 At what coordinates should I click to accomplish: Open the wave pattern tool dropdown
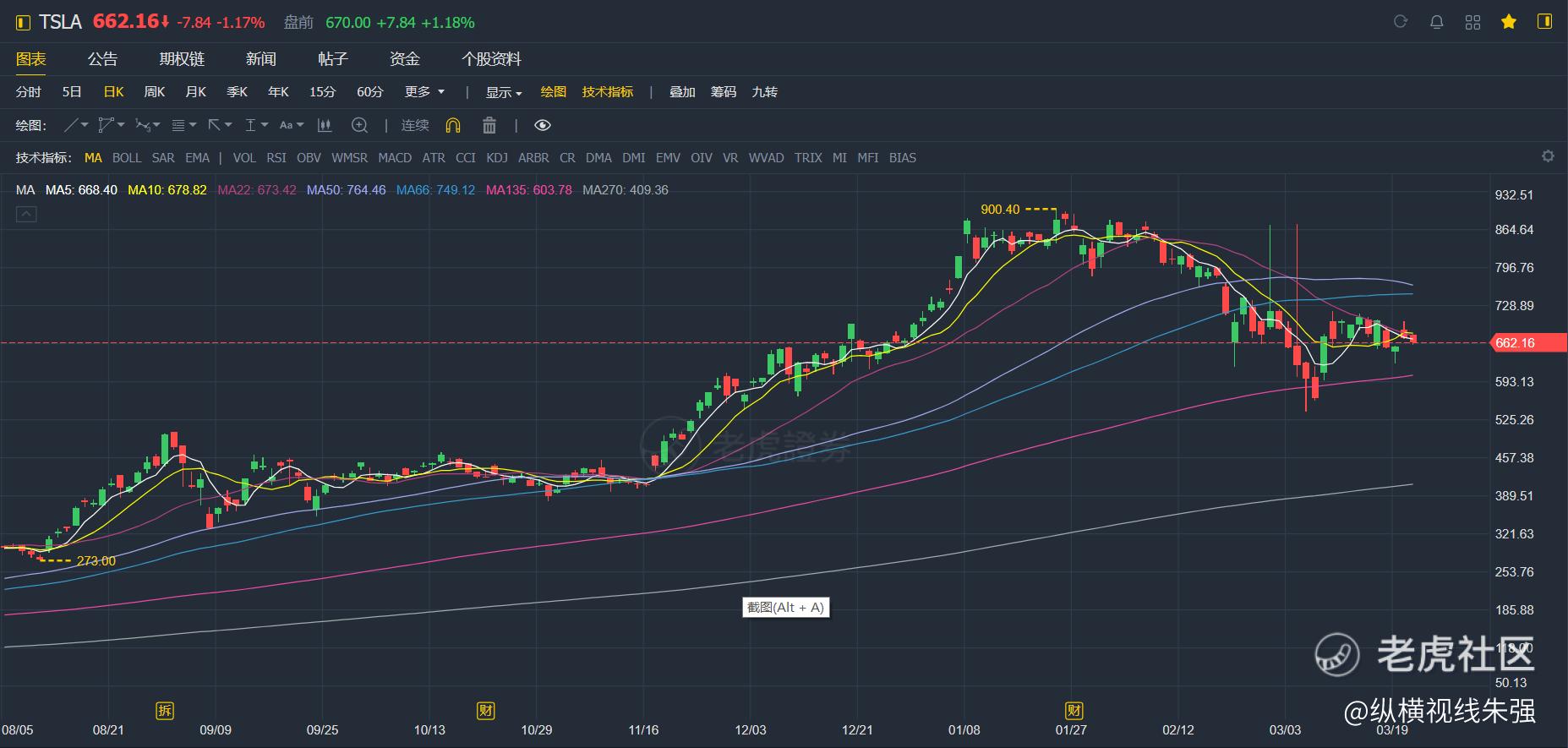[x=148, y=125]
